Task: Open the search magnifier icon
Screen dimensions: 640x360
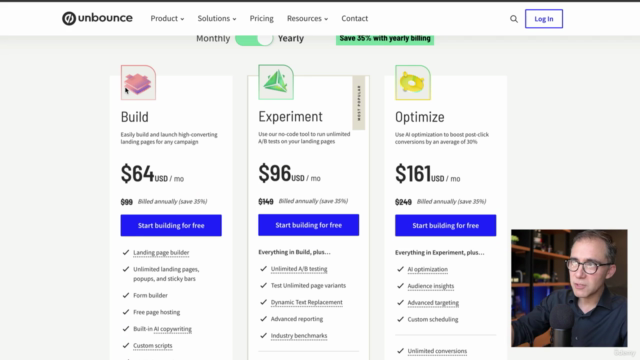Action: (514, 19)
